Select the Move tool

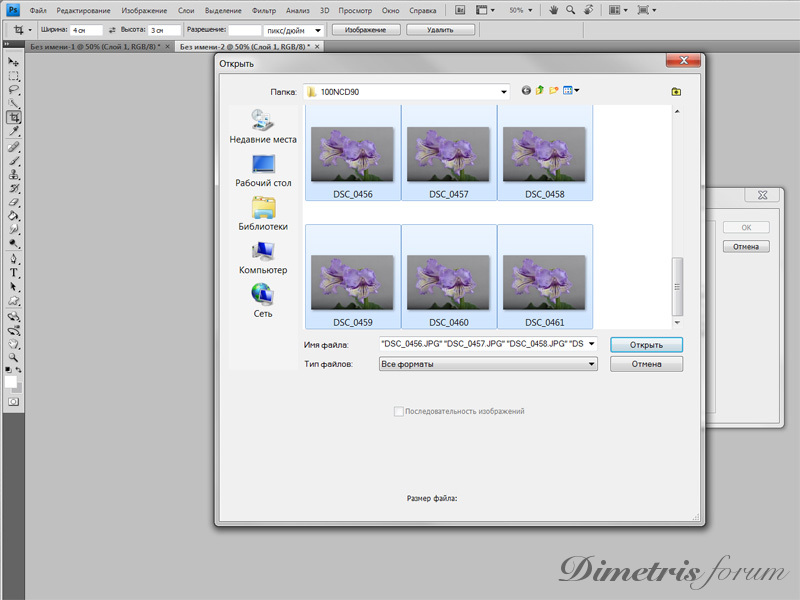point(14,62)
